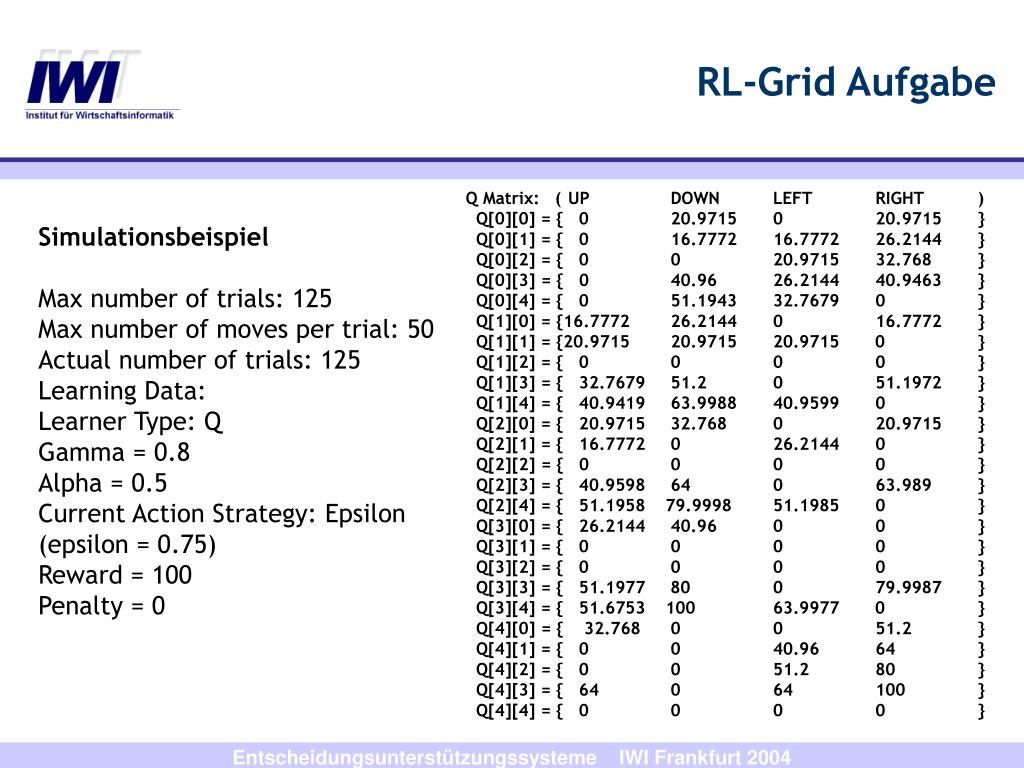This screenshot has width=1024, height=768.
Task: Click the 'DOWN' column header
Action: pyautogui.click(x=695, y=199)
